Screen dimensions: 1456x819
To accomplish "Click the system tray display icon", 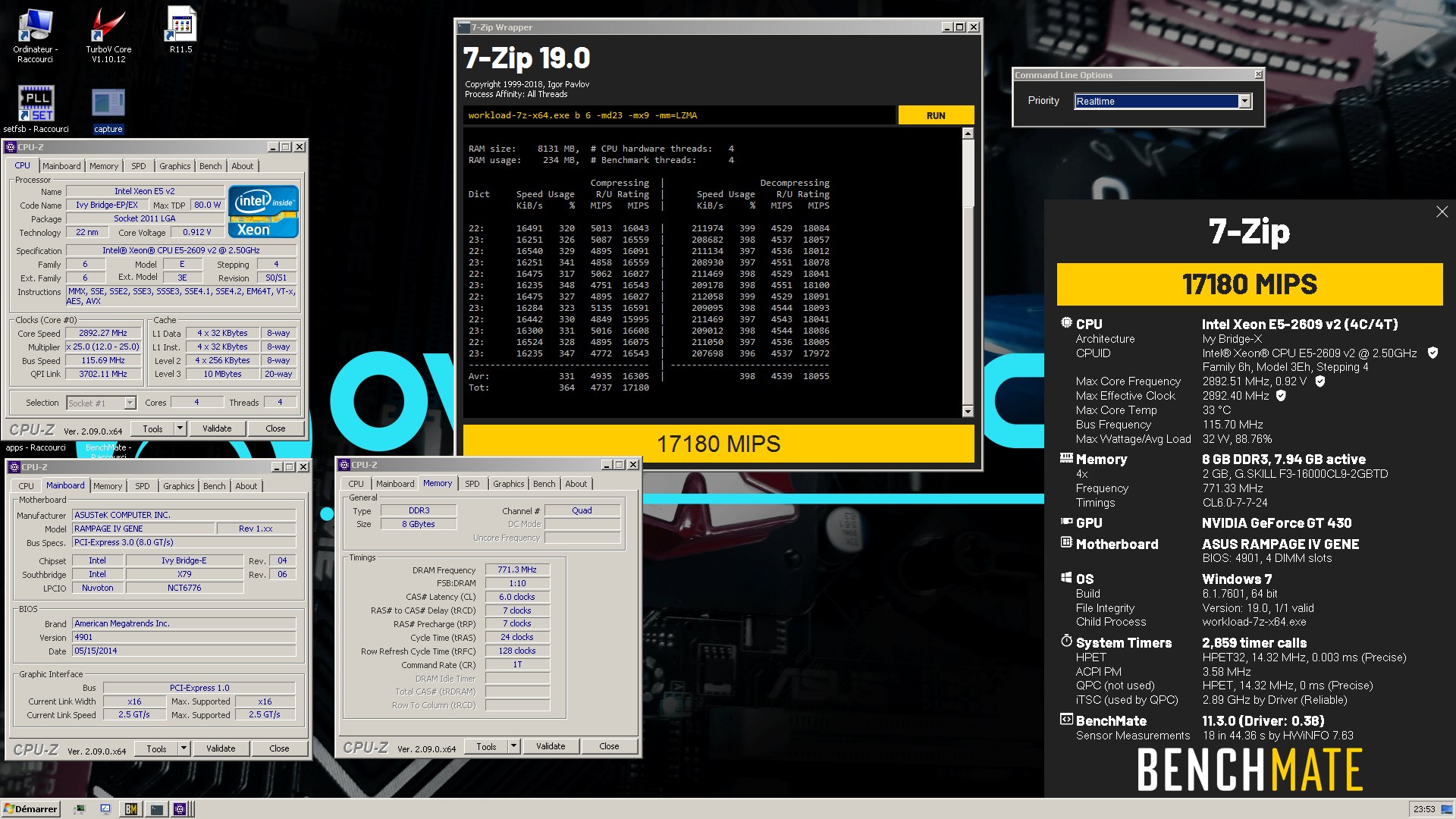I will pos(1448,809).
